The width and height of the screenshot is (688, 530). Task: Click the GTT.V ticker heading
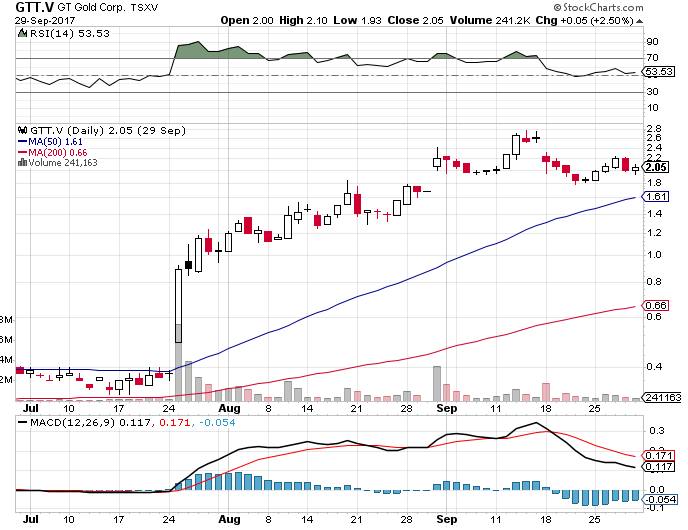[x=35, y=7]
